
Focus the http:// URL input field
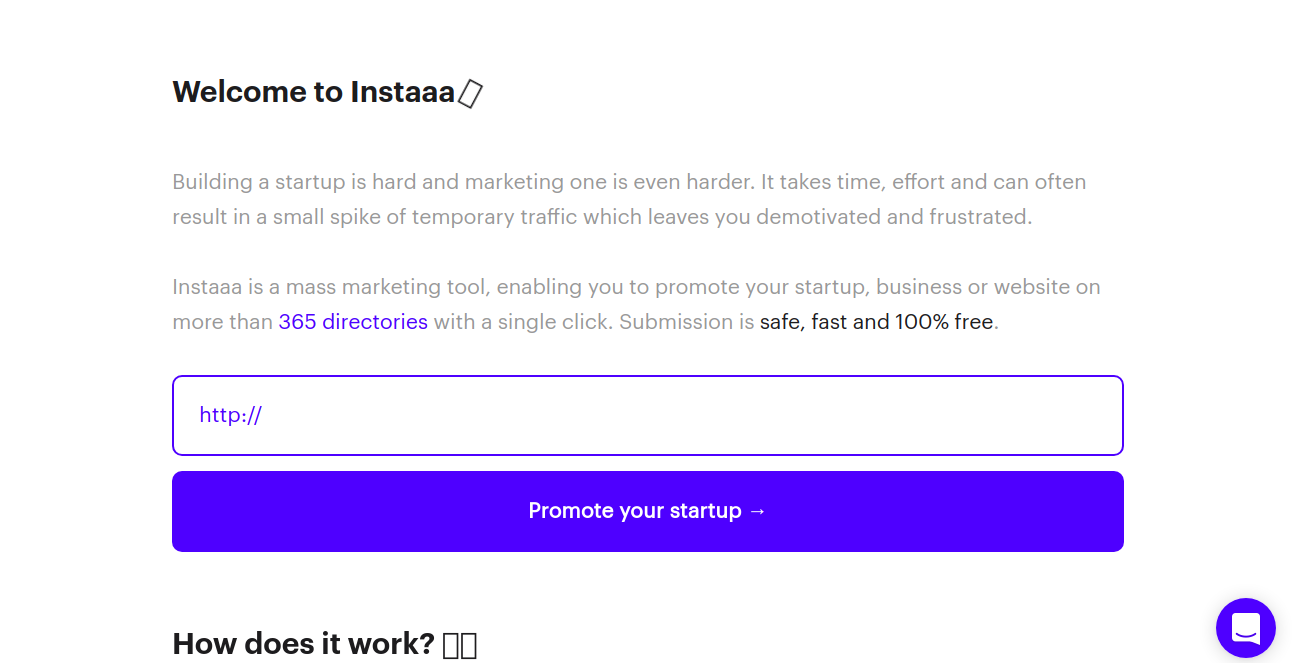point(648,415)
